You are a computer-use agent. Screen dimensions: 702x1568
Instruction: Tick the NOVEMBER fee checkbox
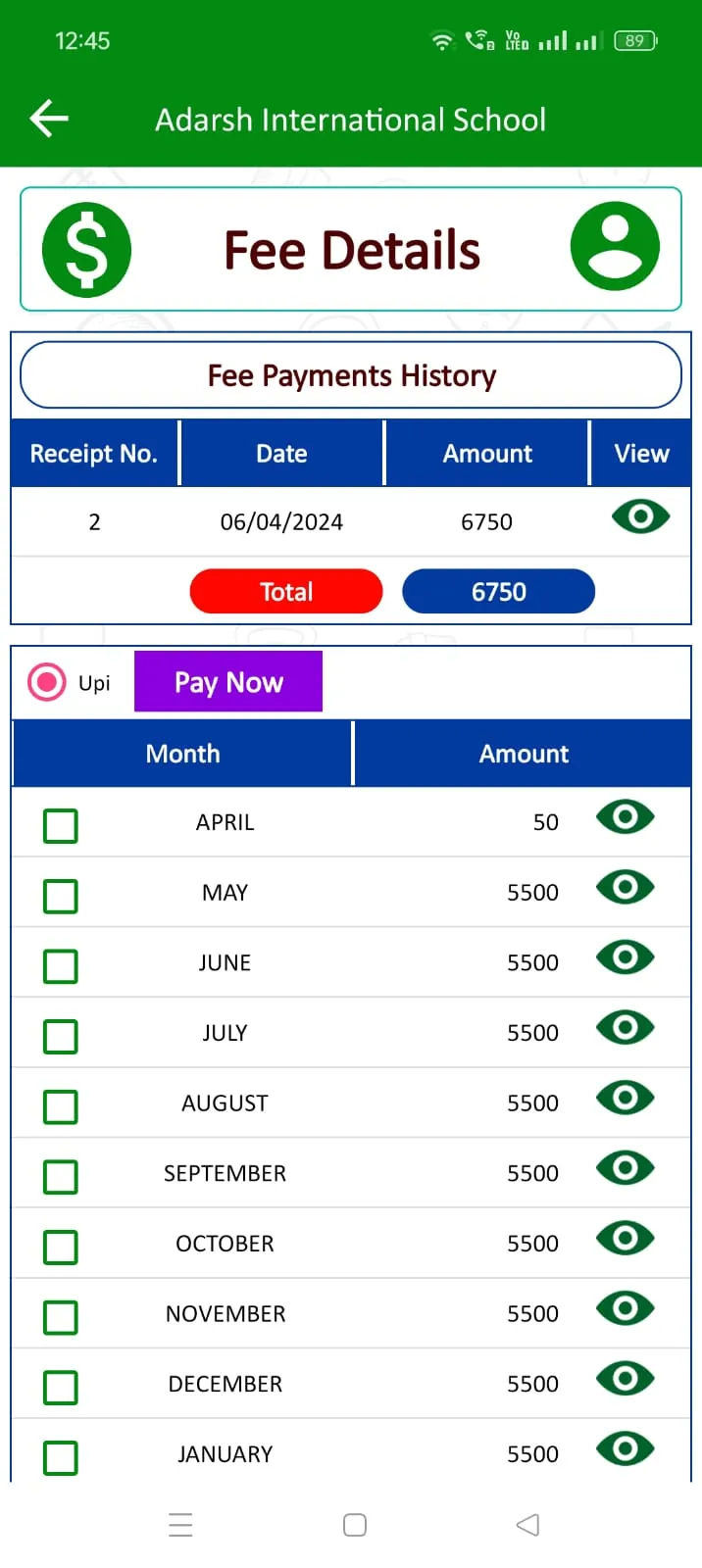(61, 1317)
